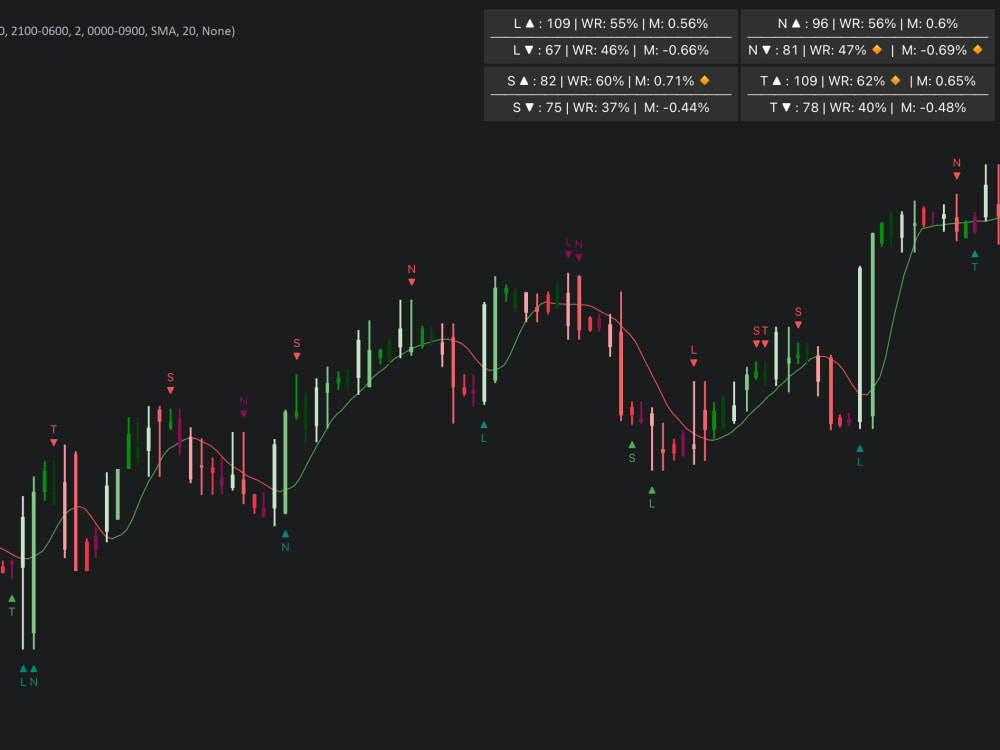This screenshot has height=750, width=1000.
Task: Click the lone teal N up-arrow marker
Action: pos(285,540)
